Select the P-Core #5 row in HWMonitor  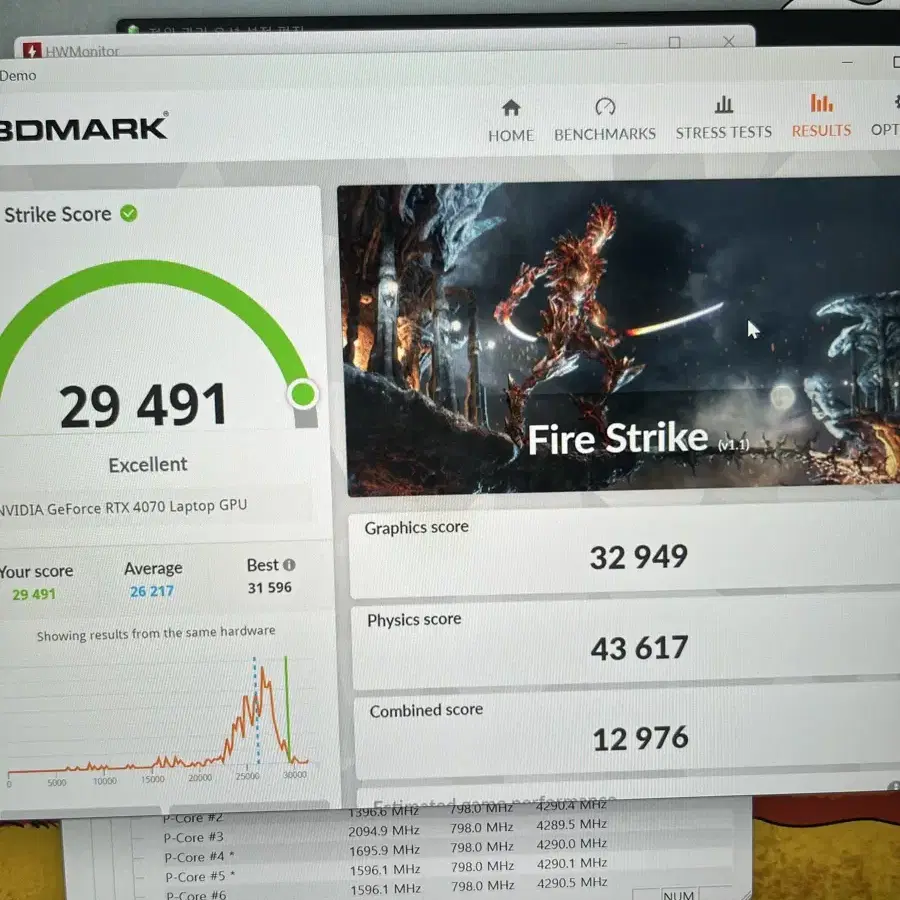click(386, 871)
